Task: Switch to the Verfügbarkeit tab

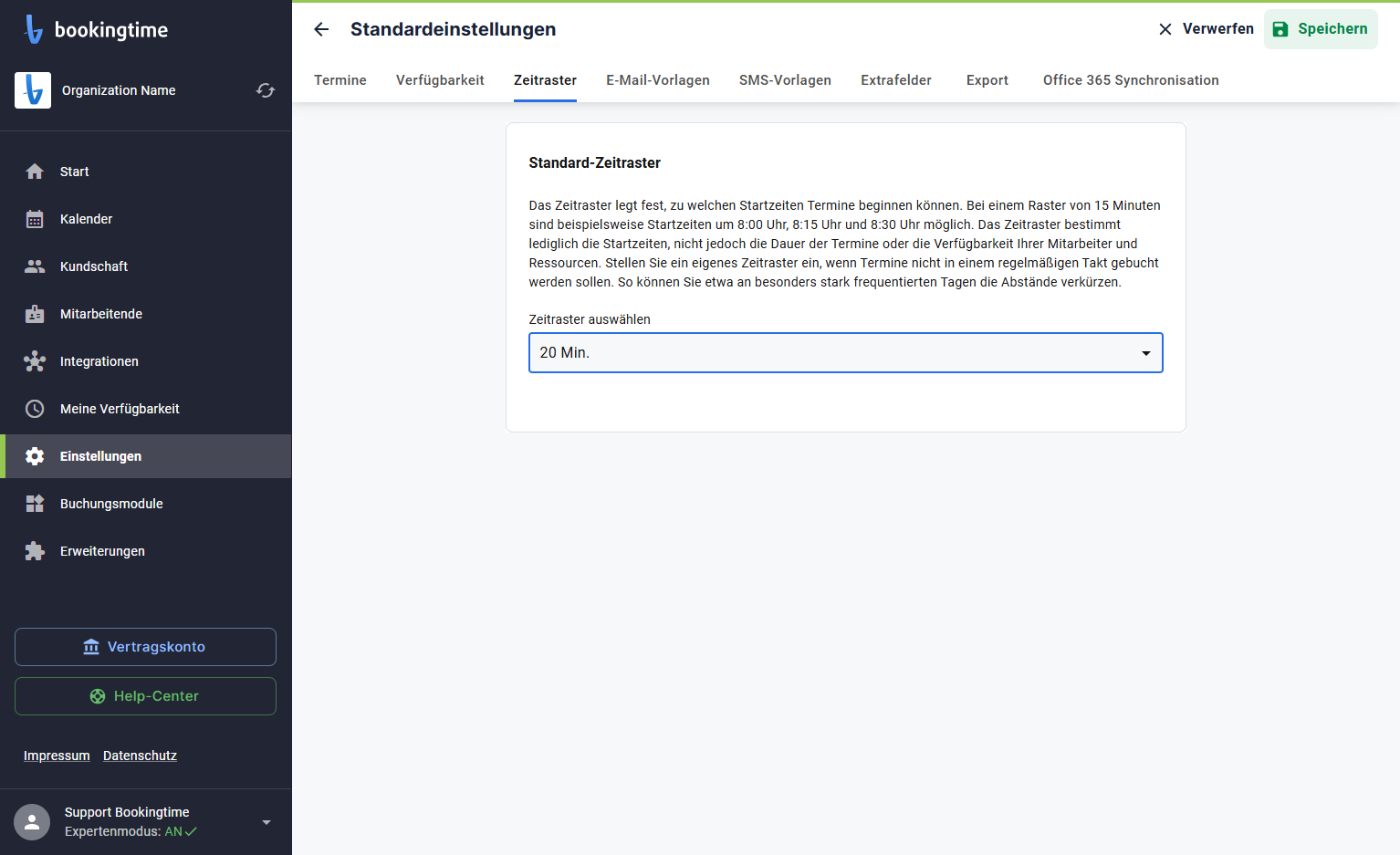Action: point(440,80)
